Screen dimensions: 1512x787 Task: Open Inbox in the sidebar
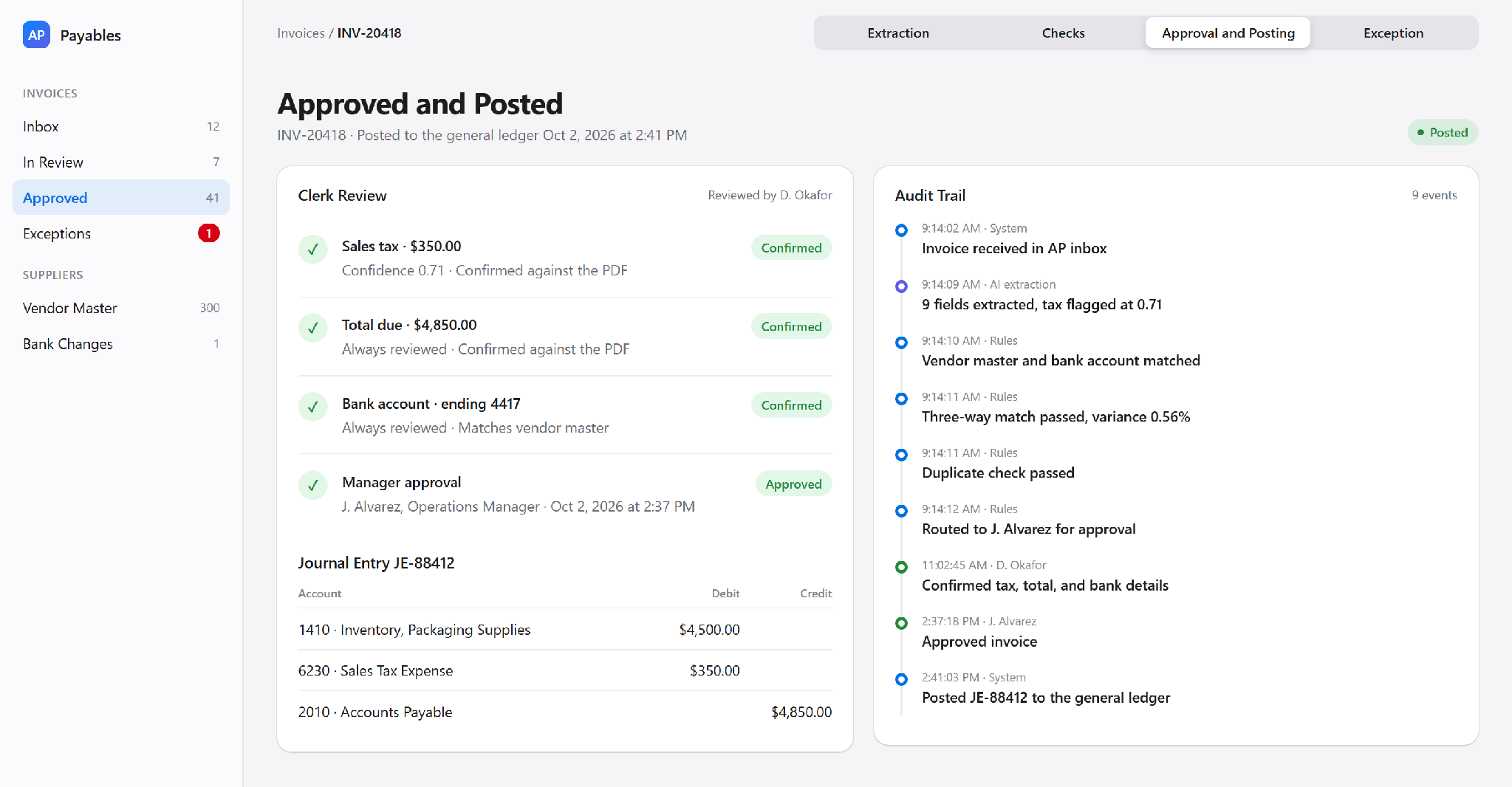121,126
